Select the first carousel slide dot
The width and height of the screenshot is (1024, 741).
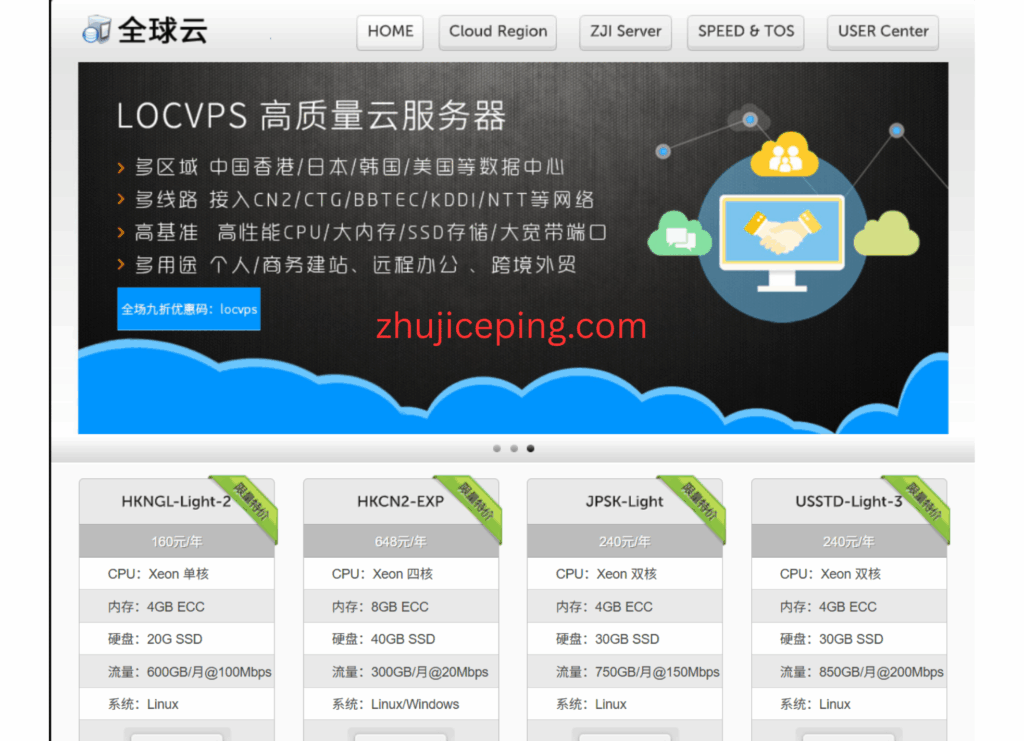click(x=497, y=449)
